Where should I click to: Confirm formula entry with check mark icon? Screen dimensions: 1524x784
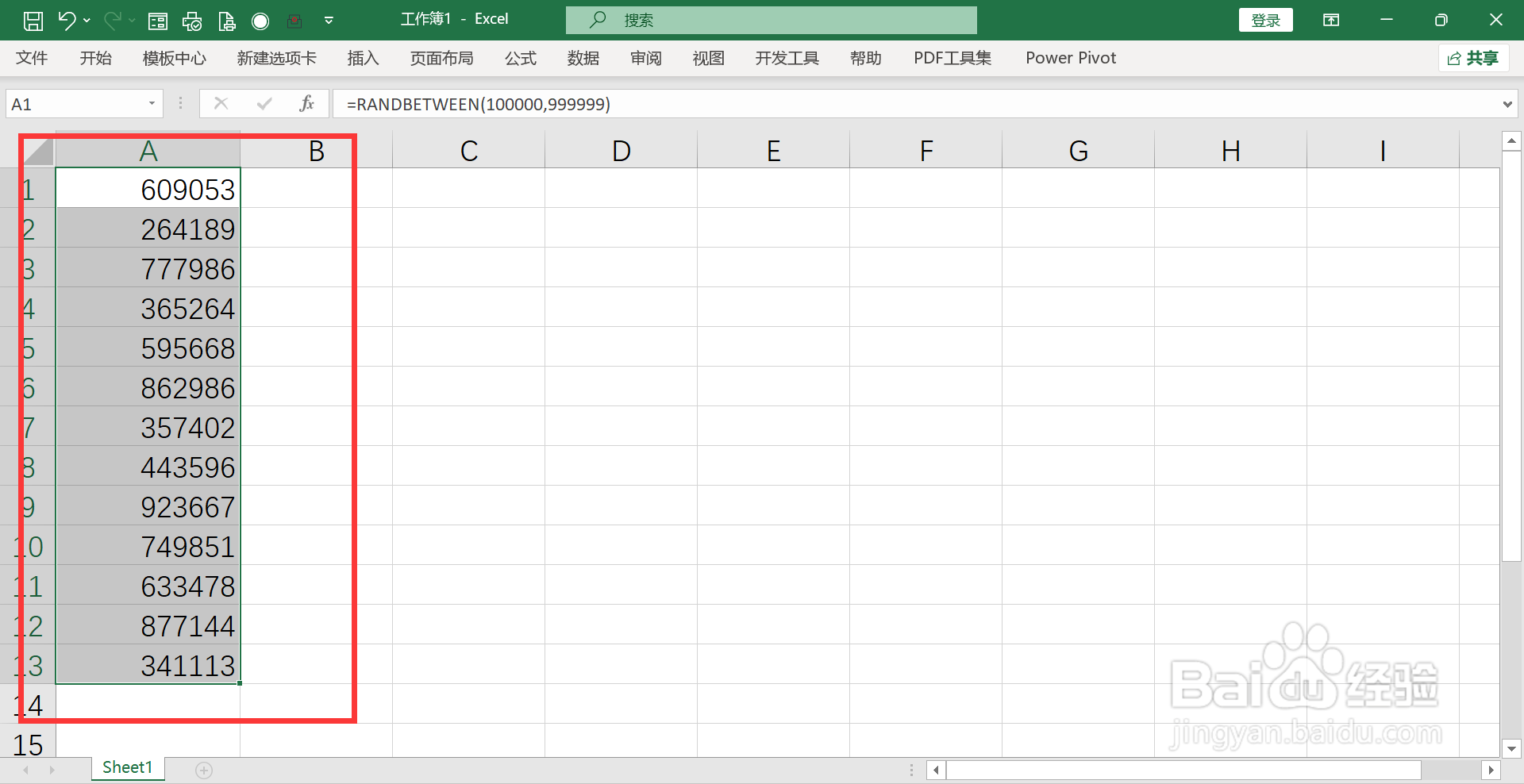pos(264,103)
